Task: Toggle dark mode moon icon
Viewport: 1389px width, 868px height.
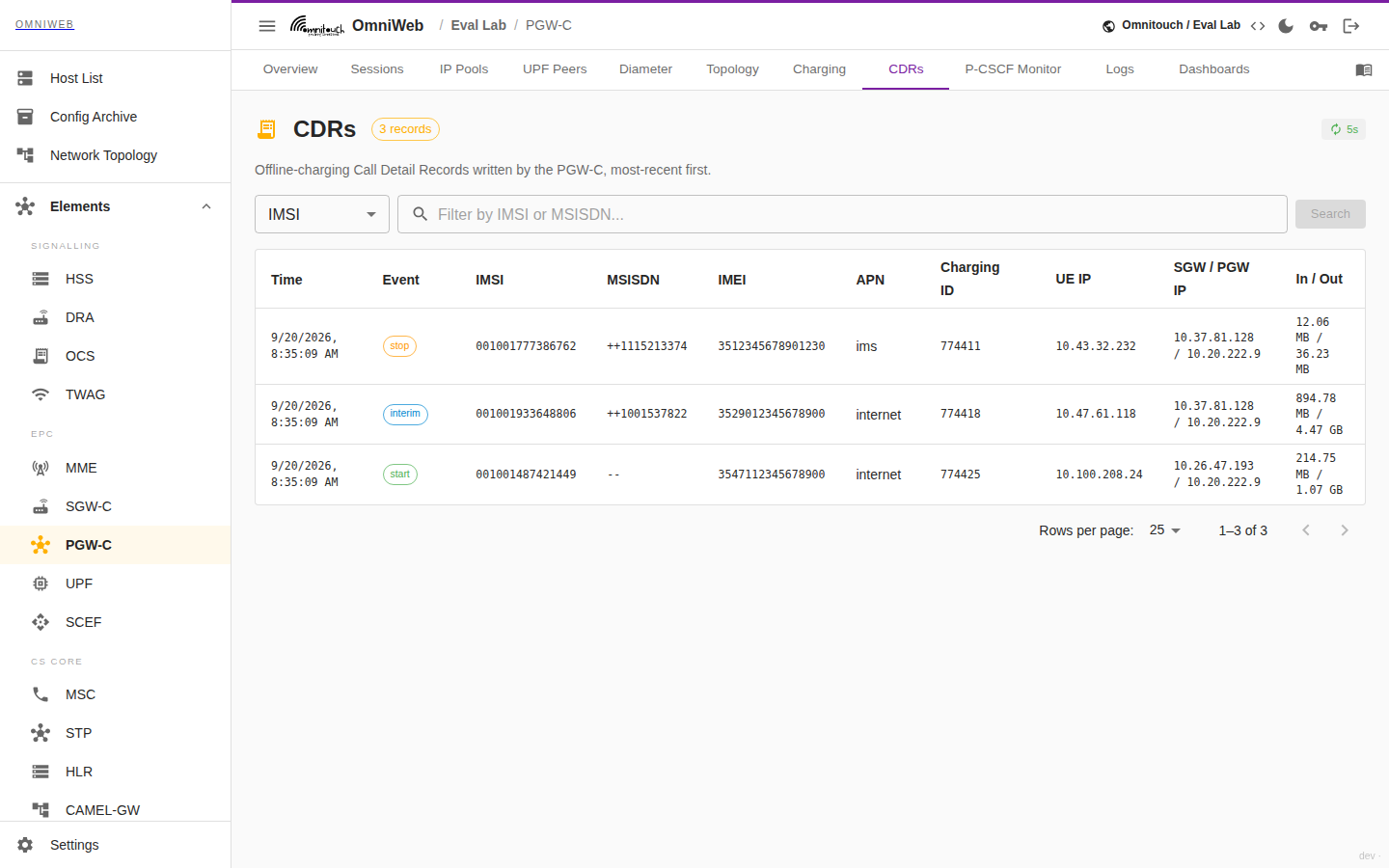Action: pyautogui.click(x=1286, y=26)
